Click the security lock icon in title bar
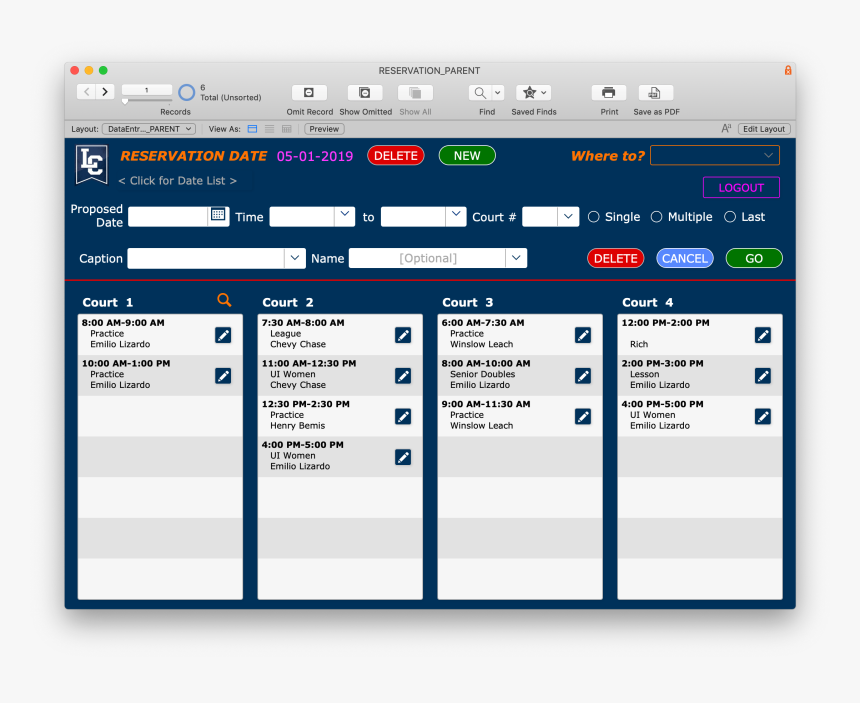The width and height of the screenshot is (860, 703). point(788,70)
